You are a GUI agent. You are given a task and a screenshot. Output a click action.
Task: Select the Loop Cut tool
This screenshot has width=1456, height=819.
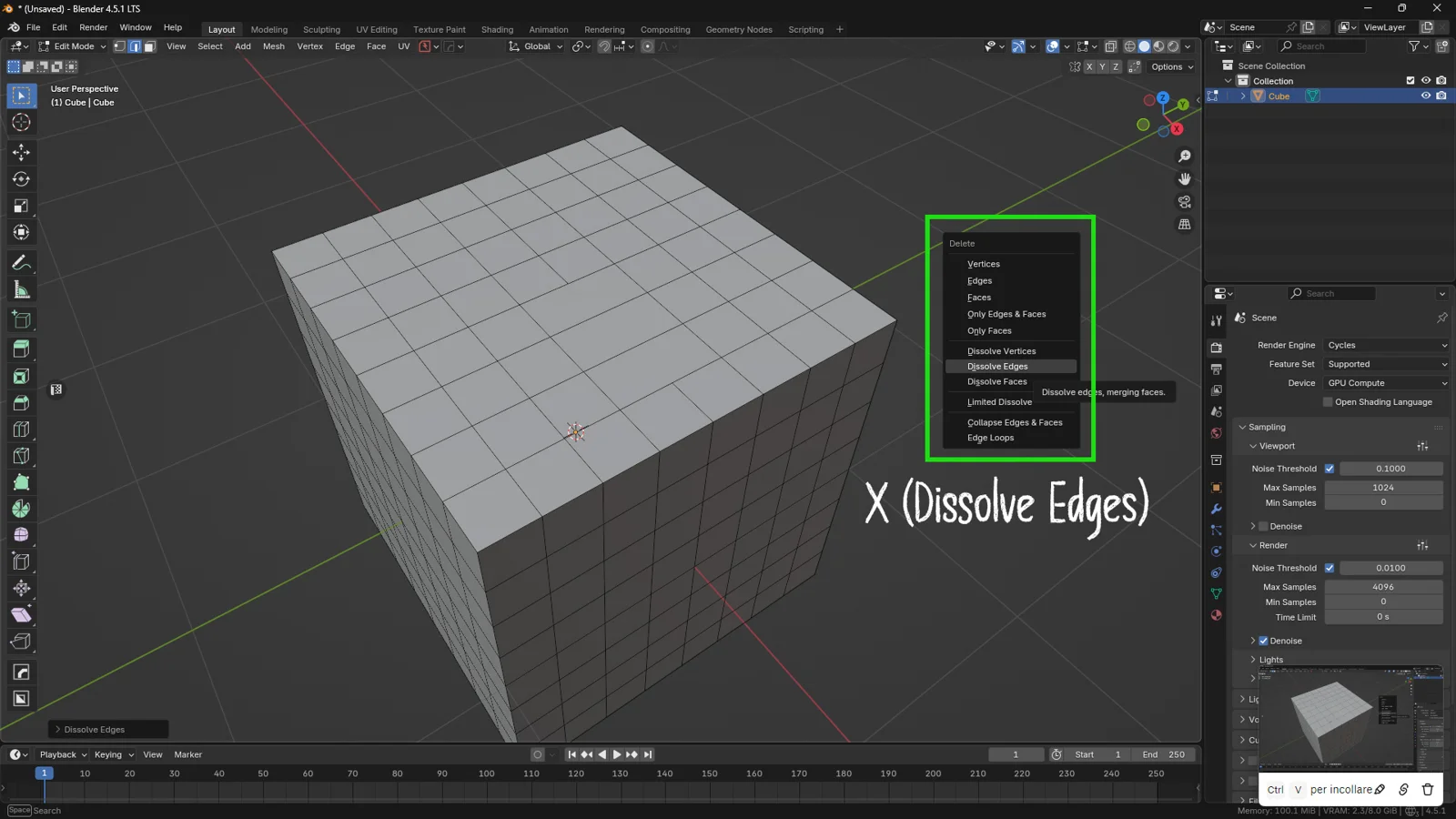pos(21,430)
